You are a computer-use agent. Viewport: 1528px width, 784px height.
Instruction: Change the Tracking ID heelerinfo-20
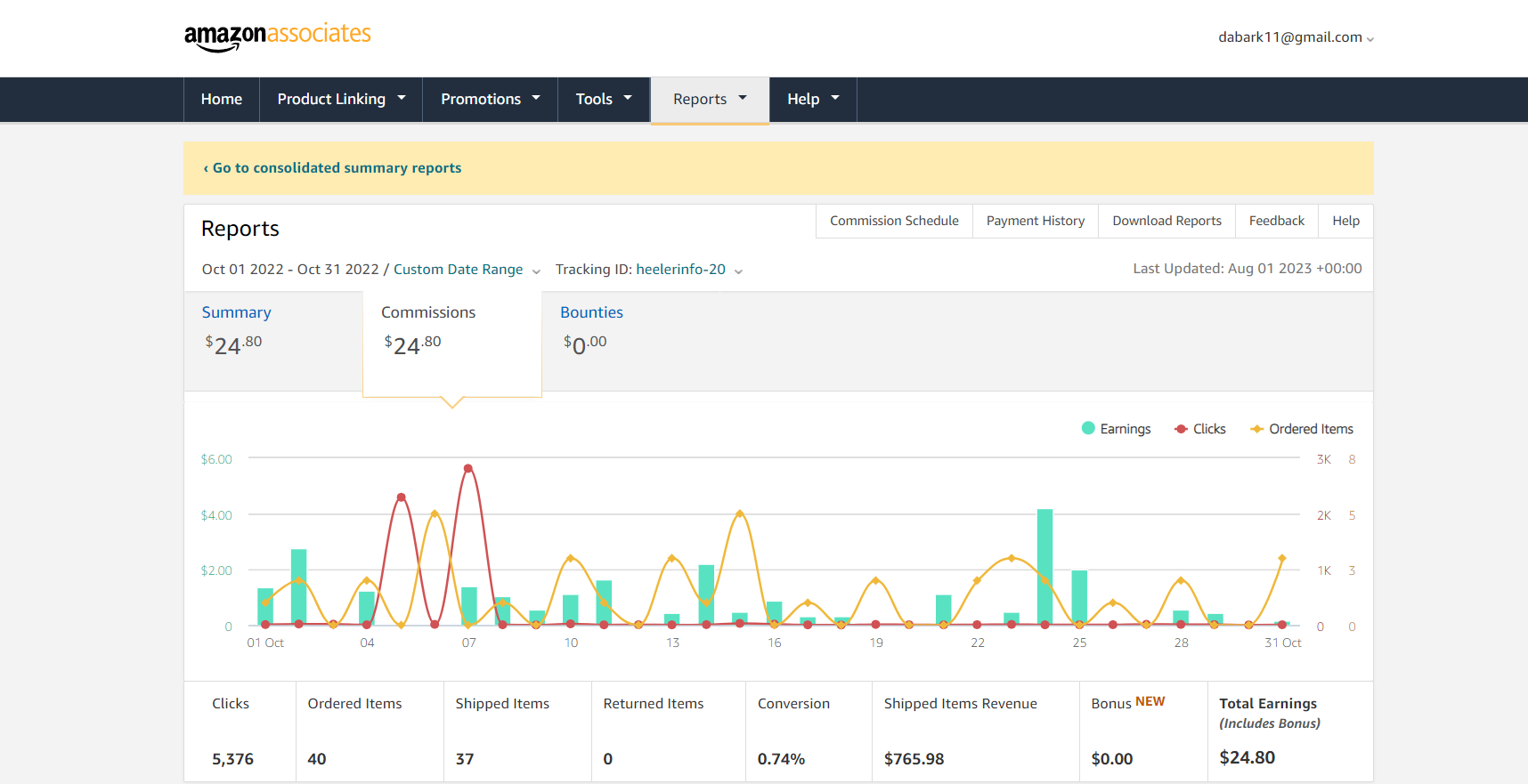point(688,270)
